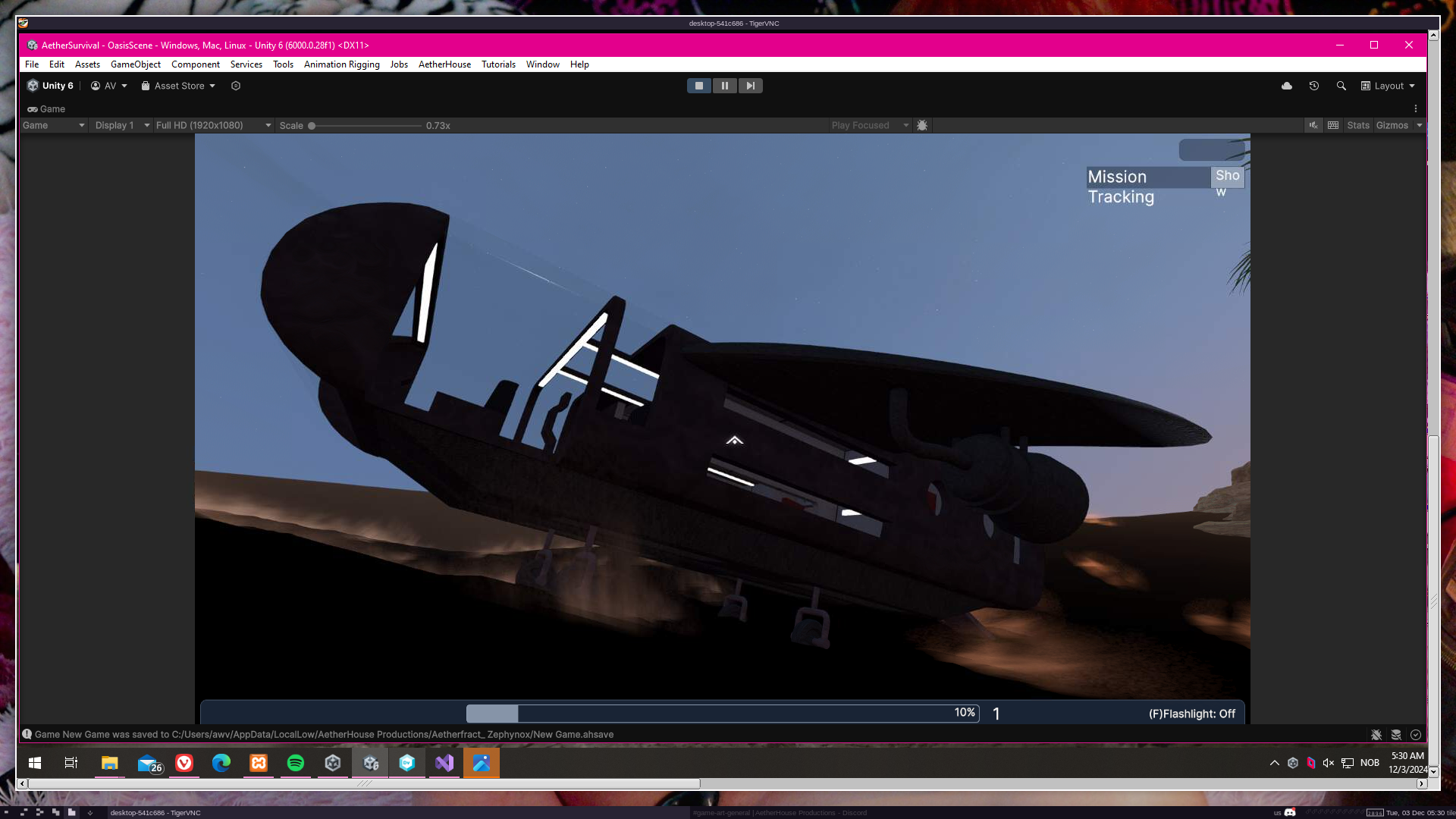Toggle the bug-shaped frame debugger icon
The height and width of the screenshot is (819, 1456).
pyautogui.click(x=922, y=125)
